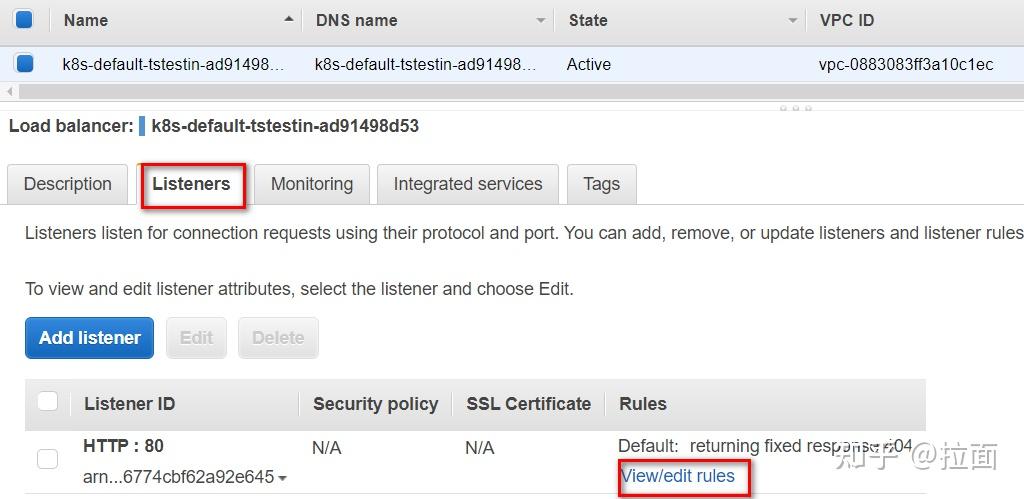
Task: Click the Name column sort arrow
Action: click(x=289, y=20)
